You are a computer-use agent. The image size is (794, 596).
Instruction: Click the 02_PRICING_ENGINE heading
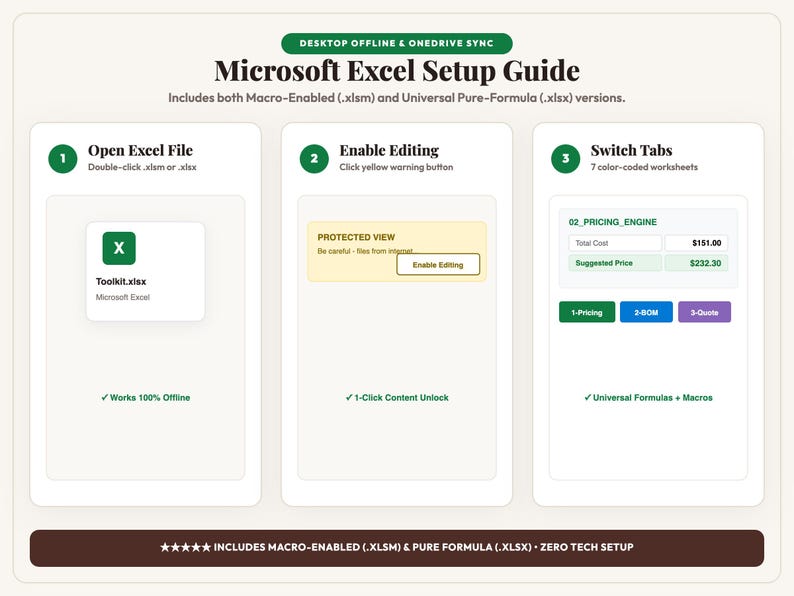[613, 222]
